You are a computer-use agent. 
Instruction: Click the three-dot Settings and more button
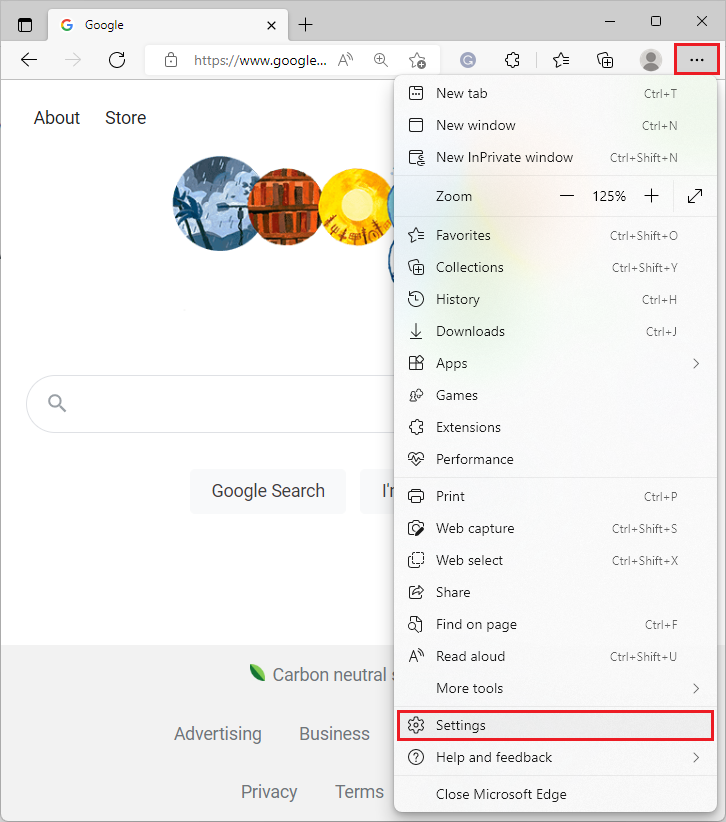click(697, 60)
